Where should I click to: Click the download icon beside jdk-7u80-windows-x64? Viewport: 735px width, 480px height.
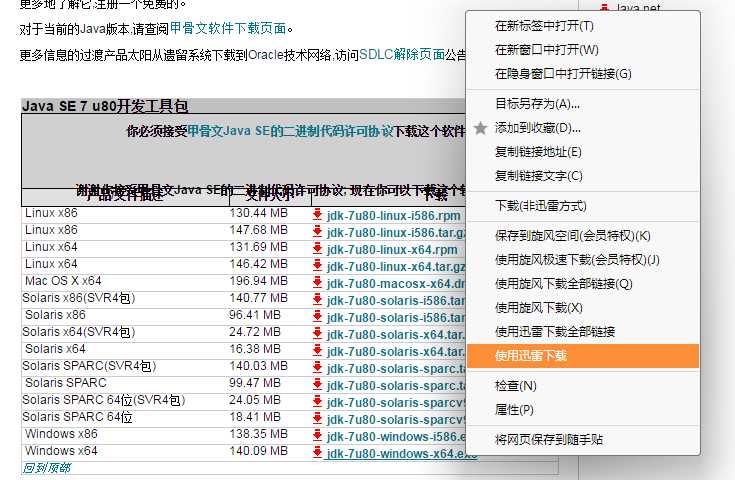coord(317,452)
